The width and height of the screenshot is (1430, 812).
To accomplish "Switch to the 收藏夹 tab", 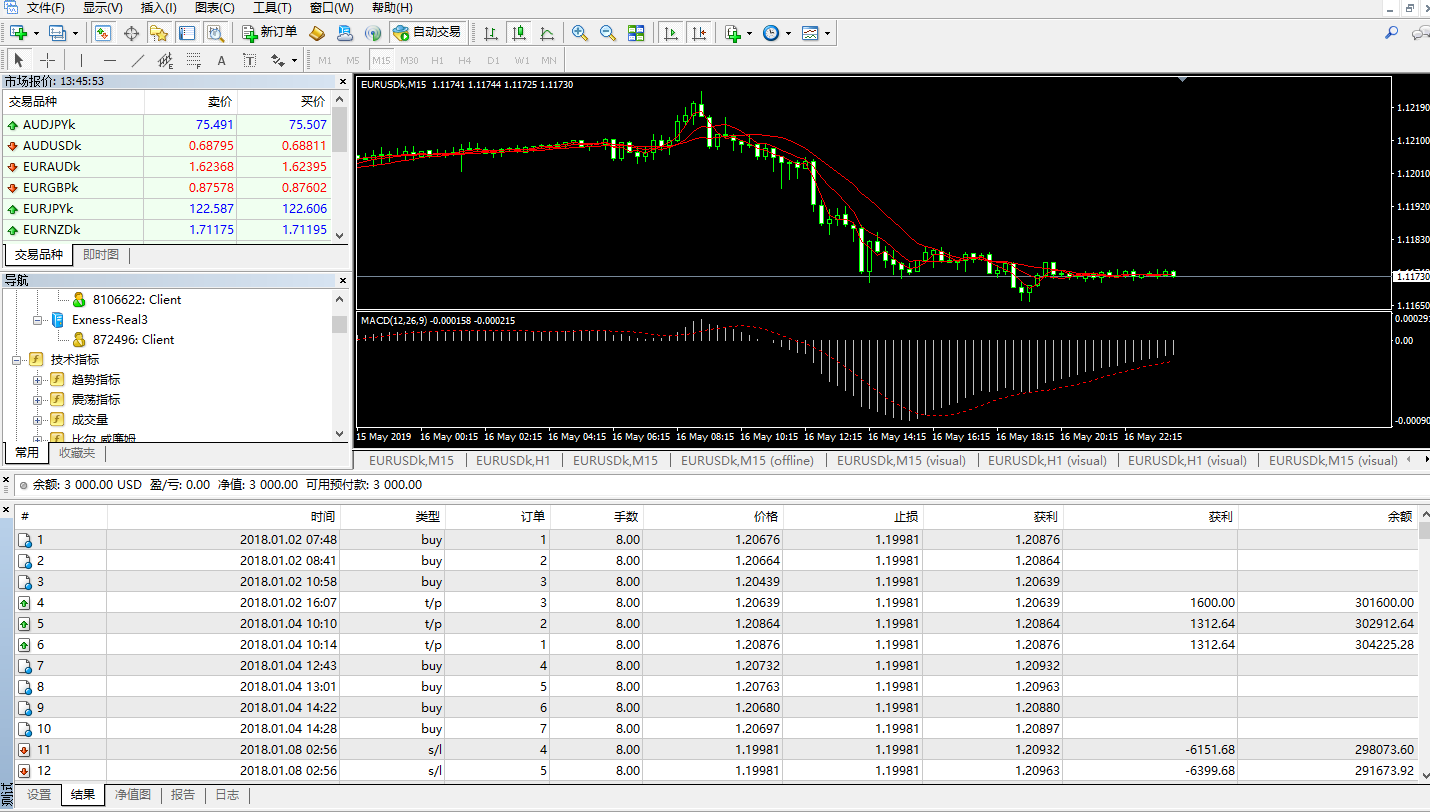I will pyautogui.click(x=77, y=453).
